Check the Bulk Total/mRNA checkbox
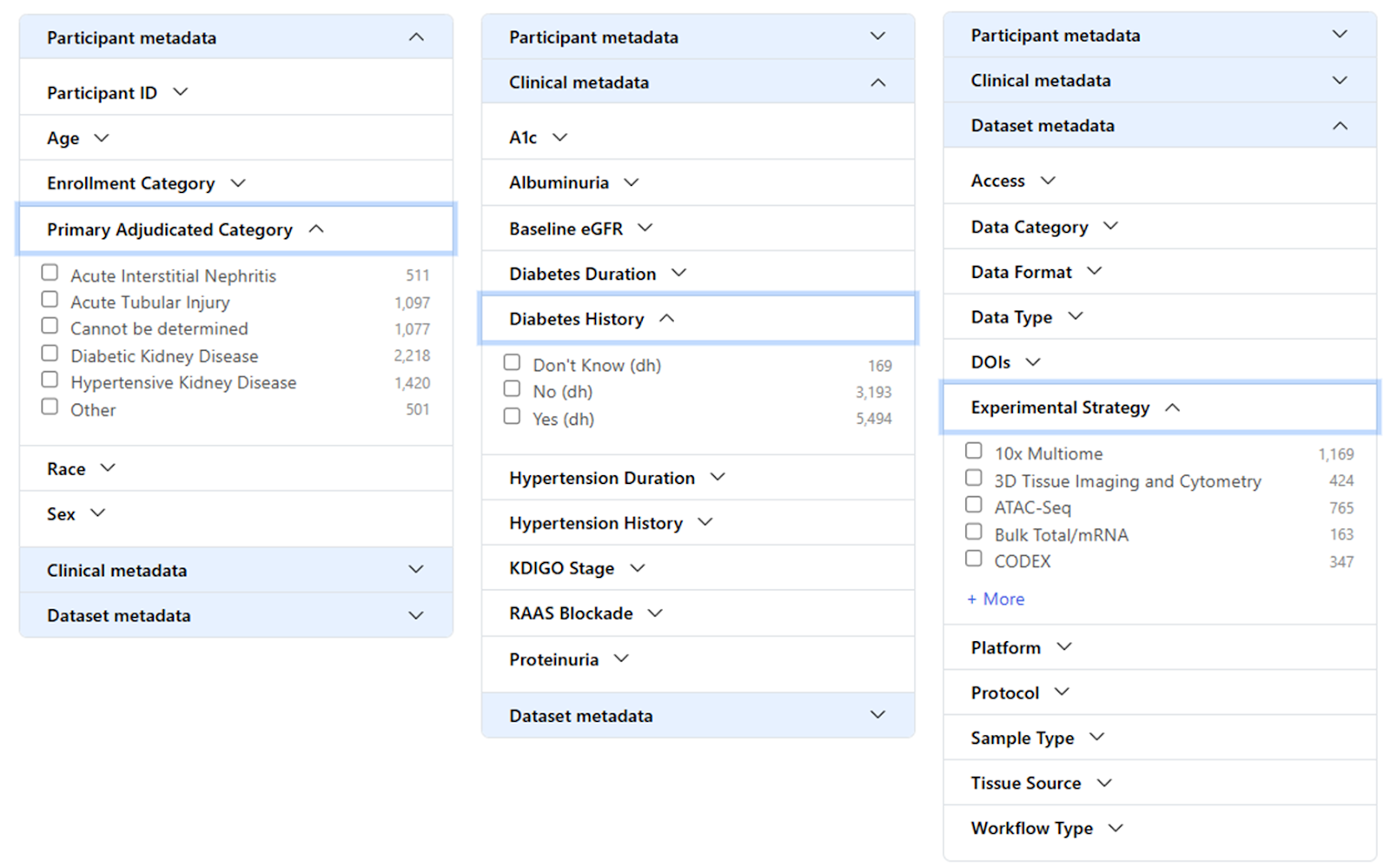The image size is (1390, 868). point(974,532)
